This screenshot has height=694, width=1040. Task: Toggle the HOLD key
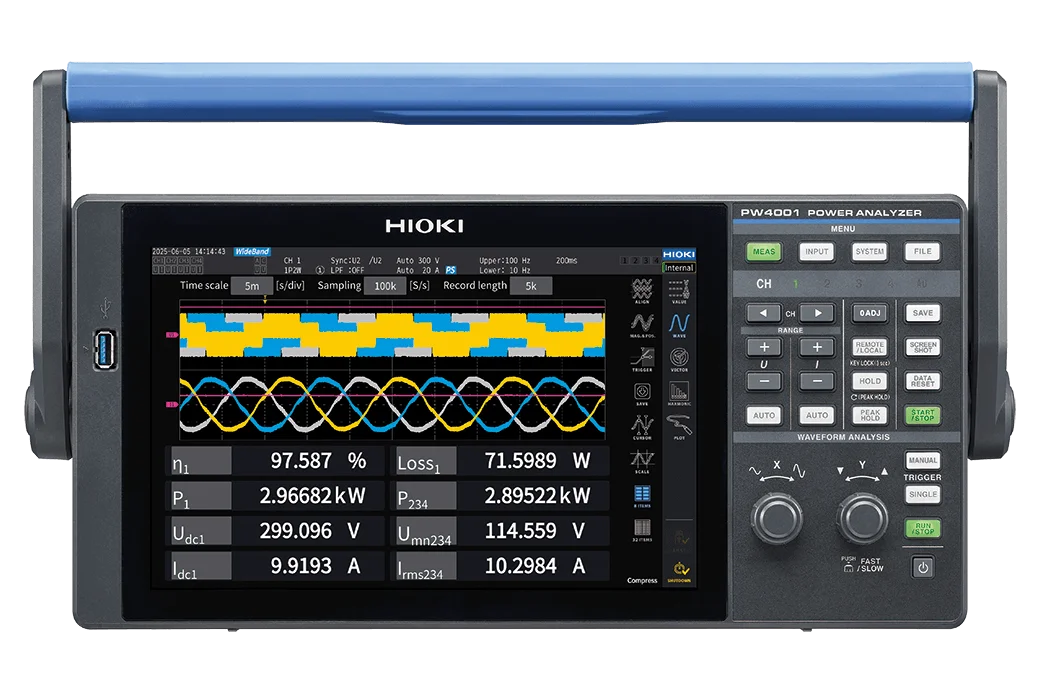(870, 381)
